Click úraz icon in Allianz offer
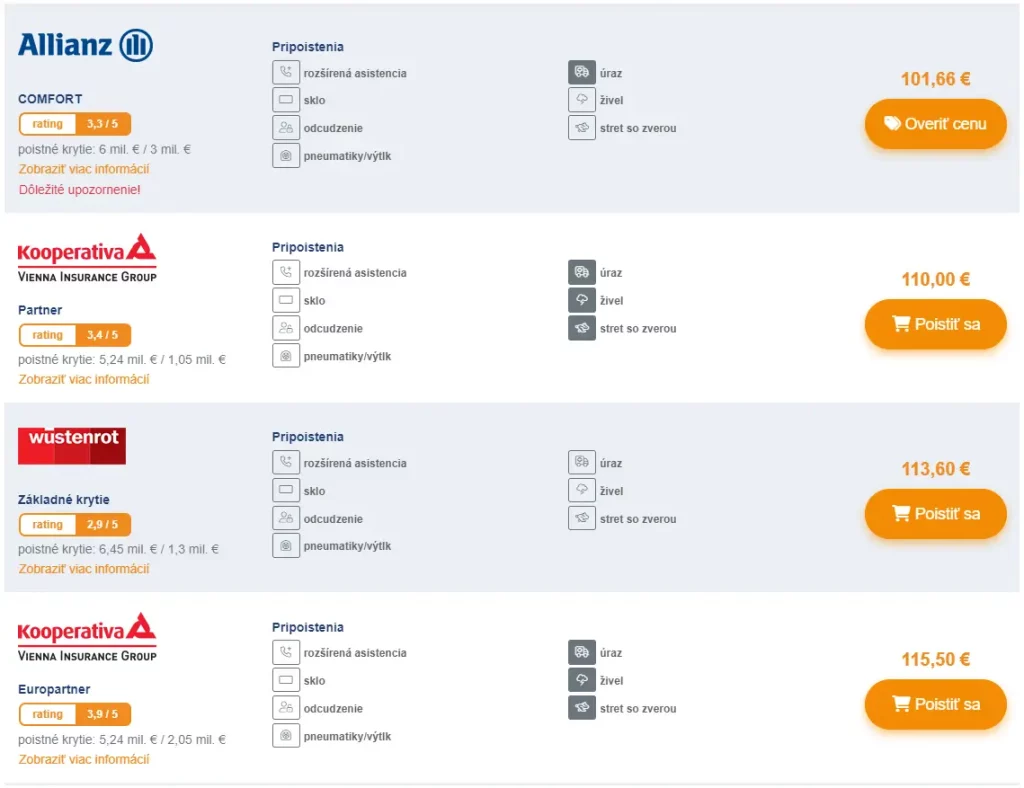The image size is (1024, 788). (x=582, y=72)
